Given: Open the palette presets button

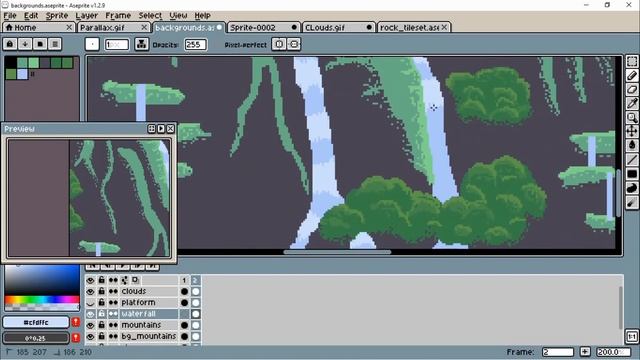Looking at the screenshot, I should pos(40,44).
